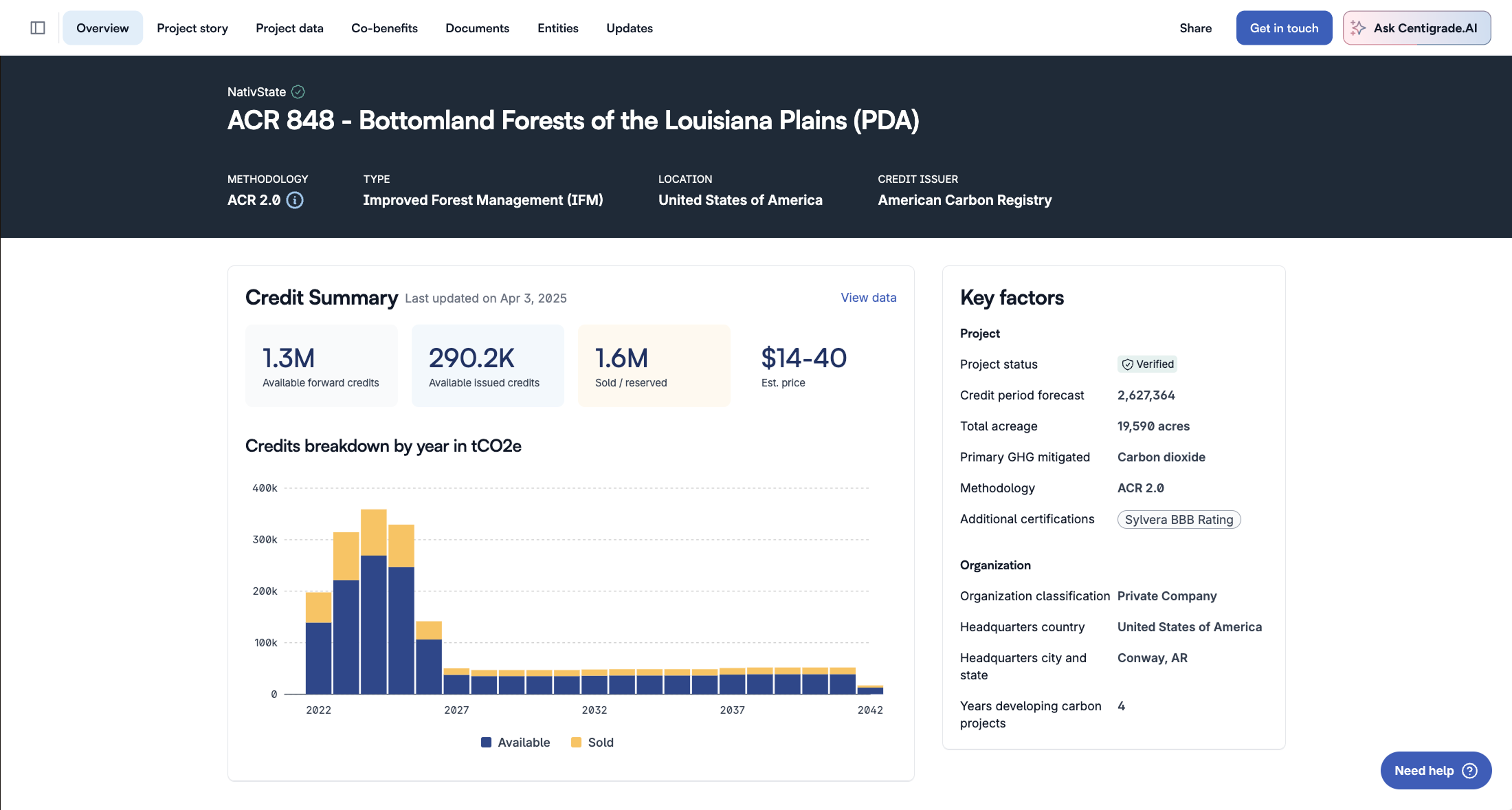The width and height of the screenshot is (1512, 810).
Task: Go to the Co-benefits tab
Action: tap(384, 28)
